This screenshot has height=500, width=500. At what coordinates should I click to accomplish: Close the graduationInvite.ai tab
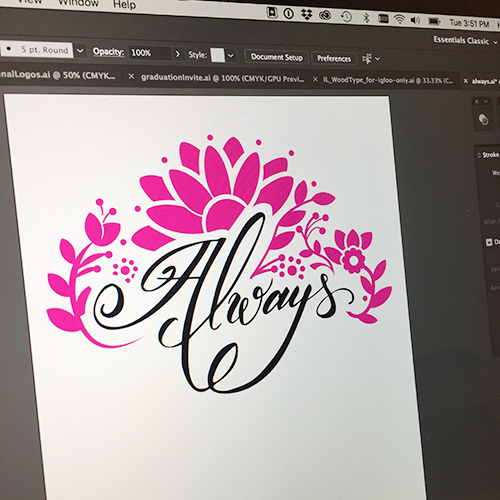(131, 77)
